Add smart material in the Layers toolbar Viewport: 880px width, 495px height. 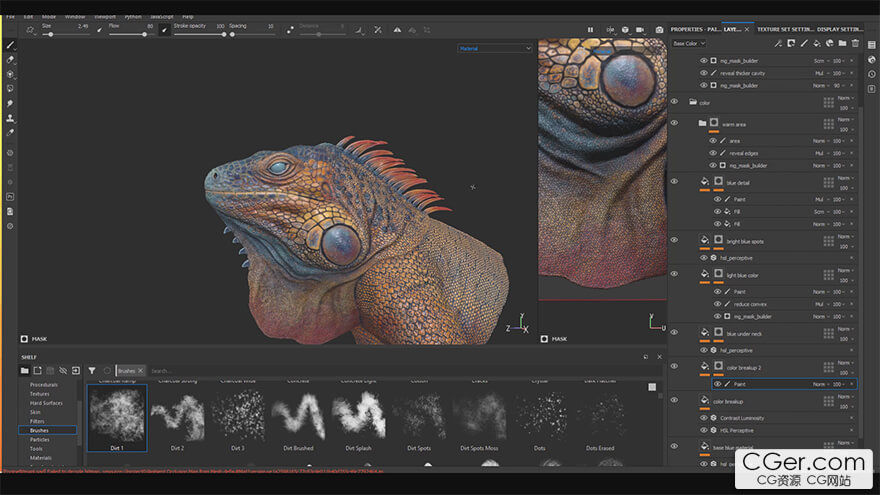(829, 43)
